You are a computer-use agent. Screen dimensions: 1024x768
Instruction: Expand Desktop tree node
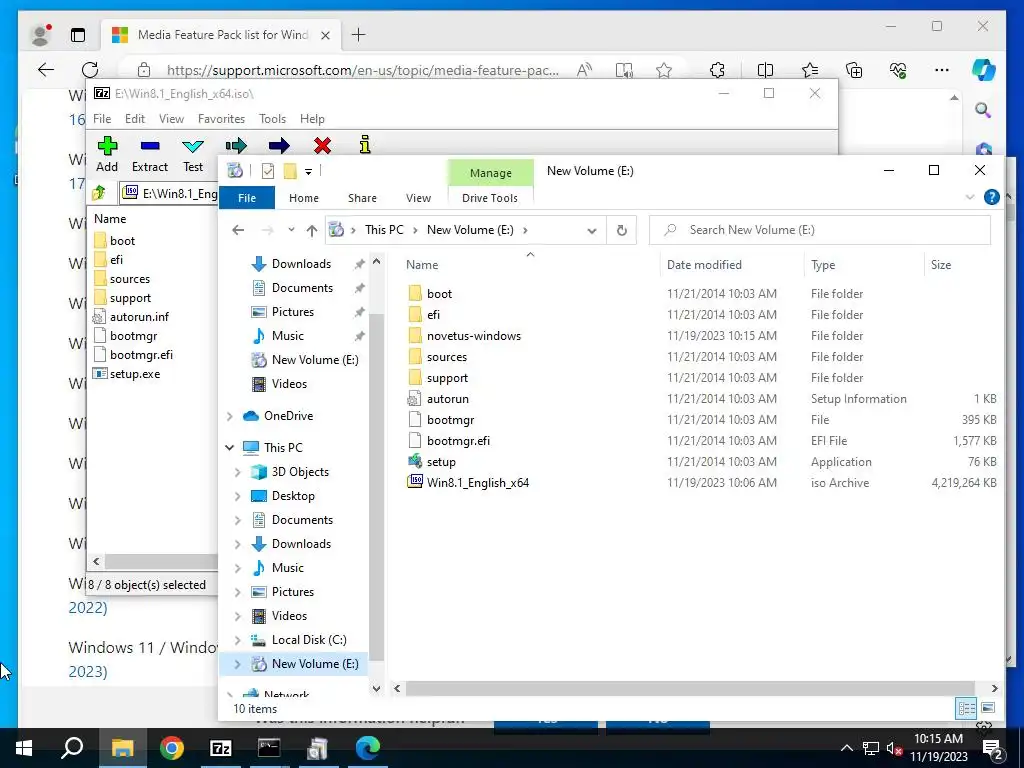(238, 496)
